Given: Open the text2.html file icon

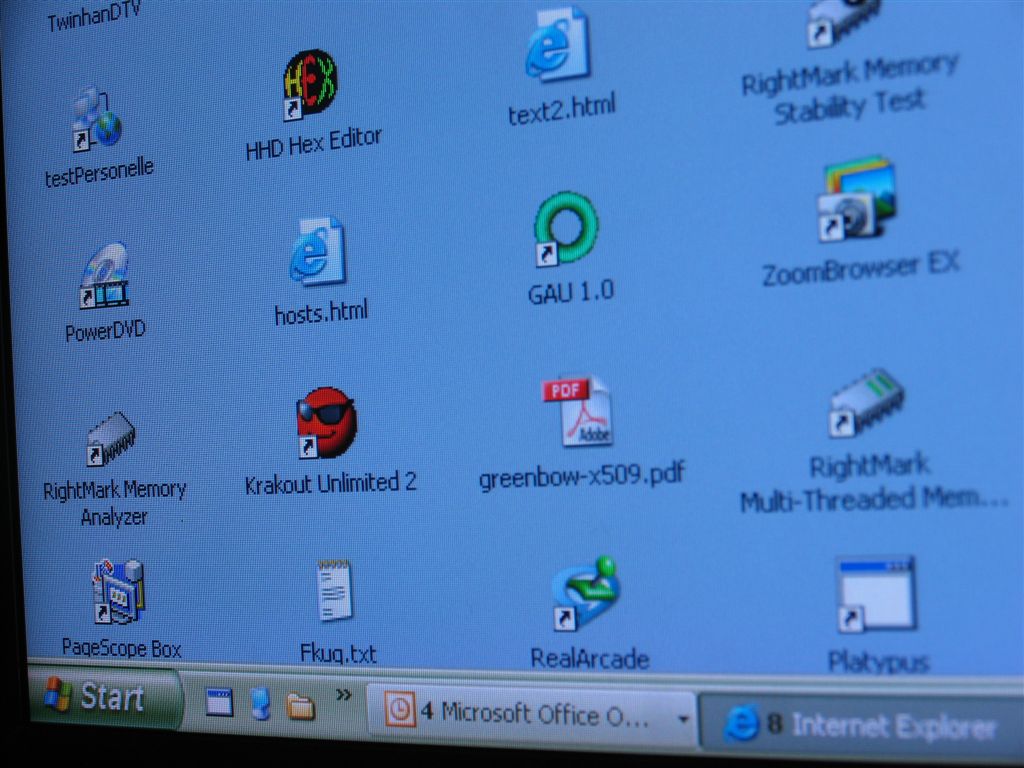Looking at the screenshot, I should click(558, 45).
